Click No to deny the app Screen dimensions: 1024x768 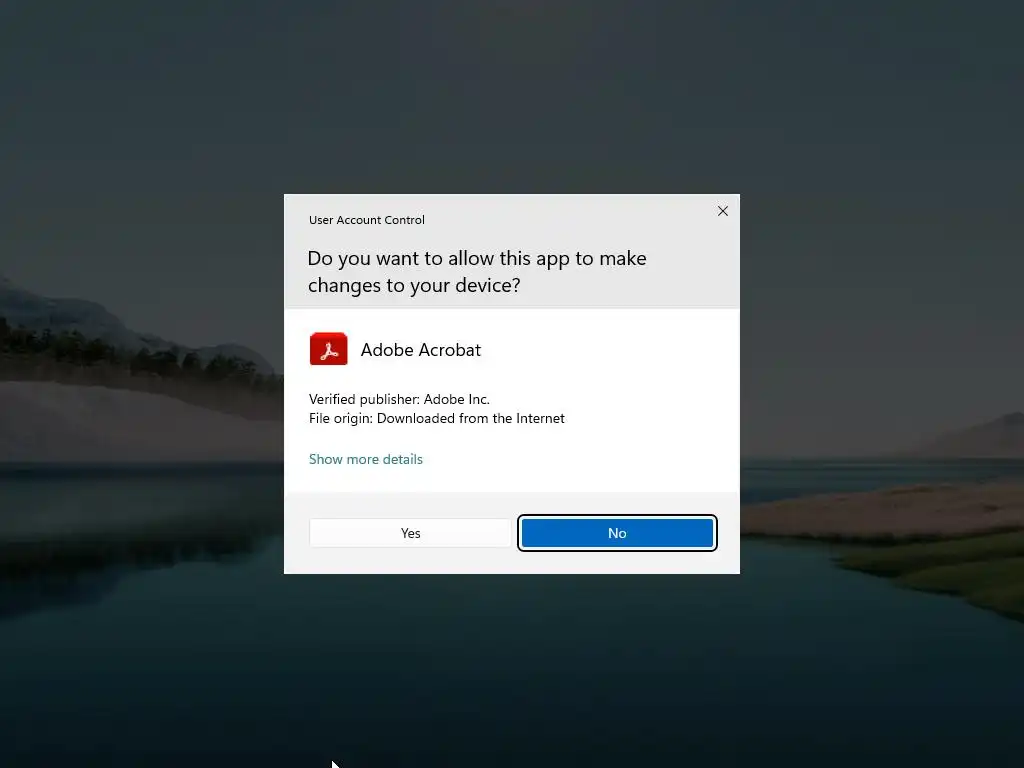[617, 533]
